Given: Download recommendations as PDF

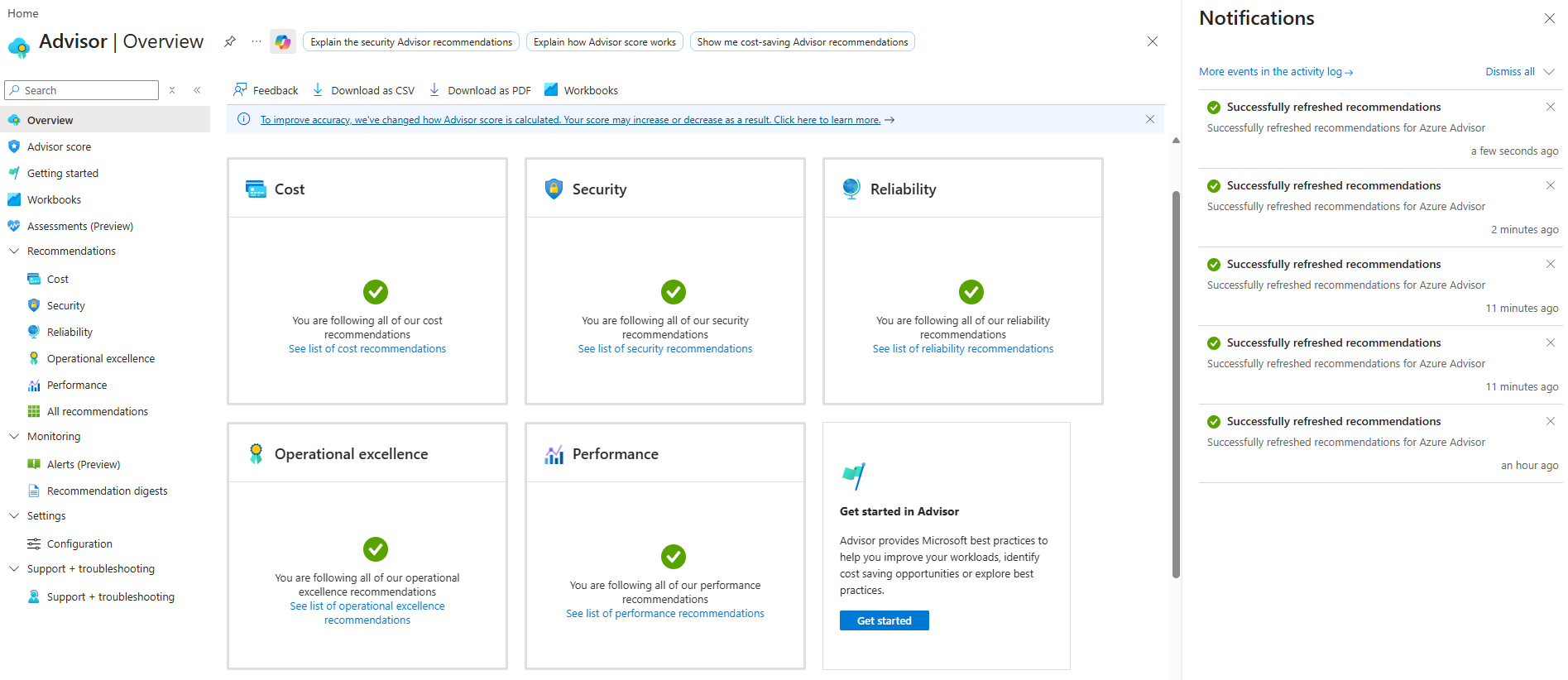Looking at the screenshot, I should [480, 90].
